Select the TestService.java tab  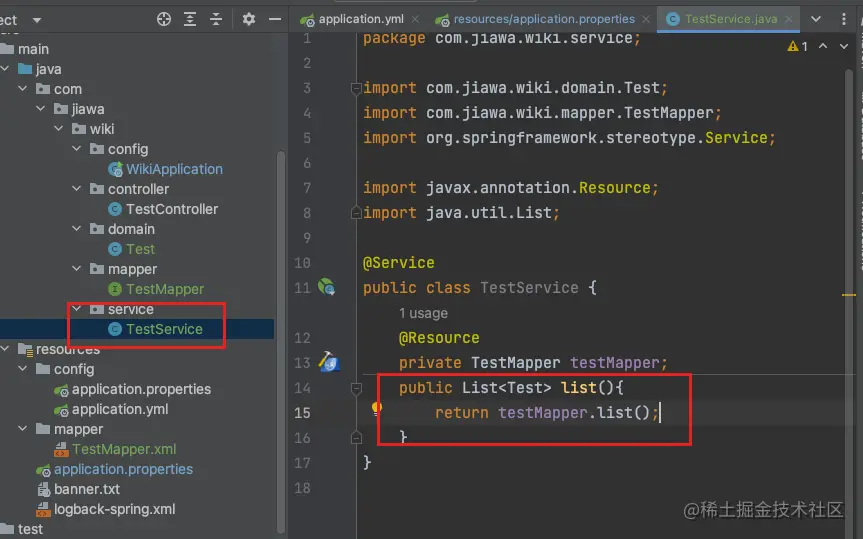(731, 19)
